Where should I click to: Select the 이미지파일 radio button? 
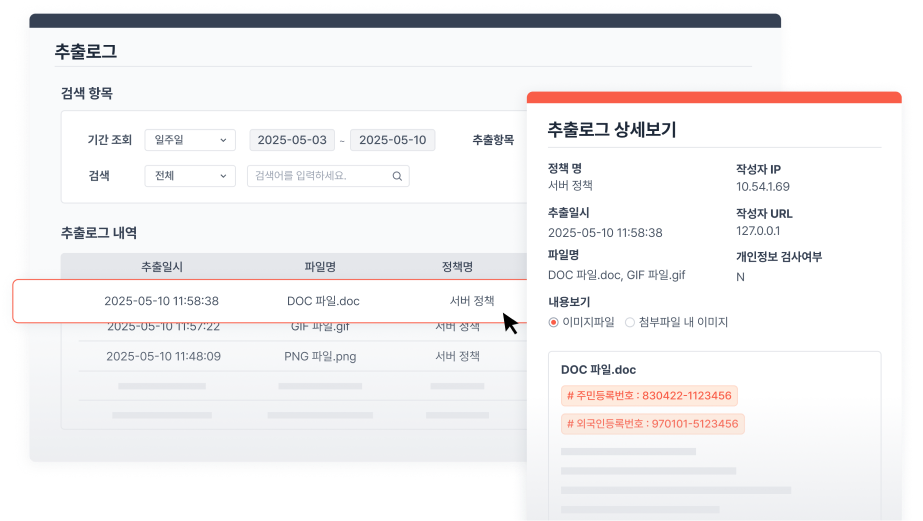(x=553, y=322)
